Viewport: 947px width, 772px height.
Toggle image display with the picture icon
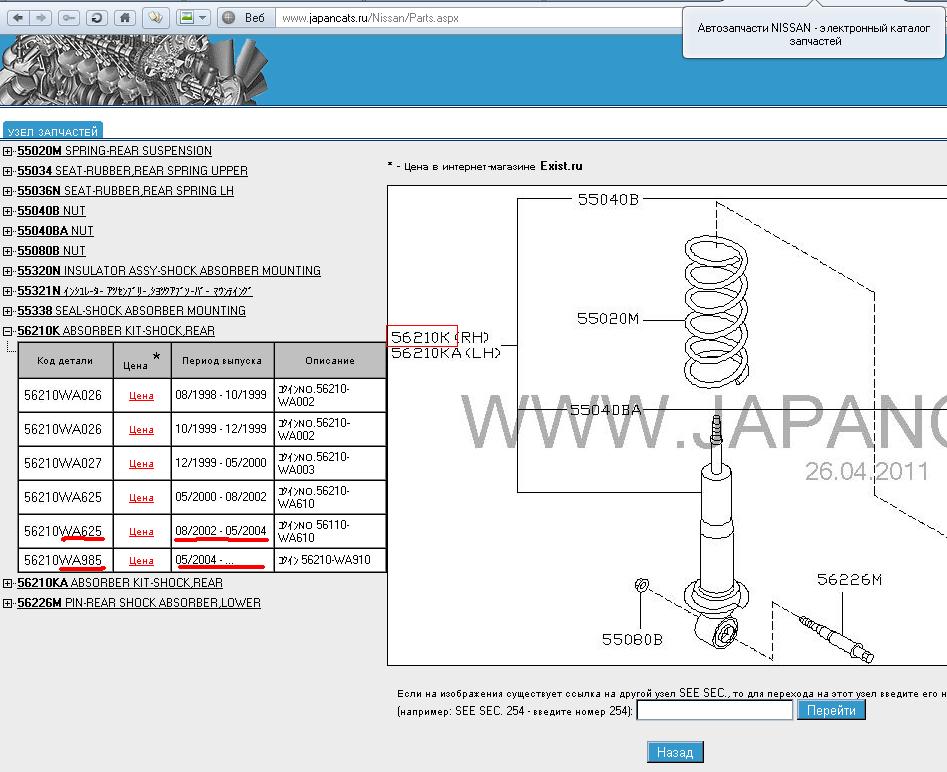click(187, 18)
